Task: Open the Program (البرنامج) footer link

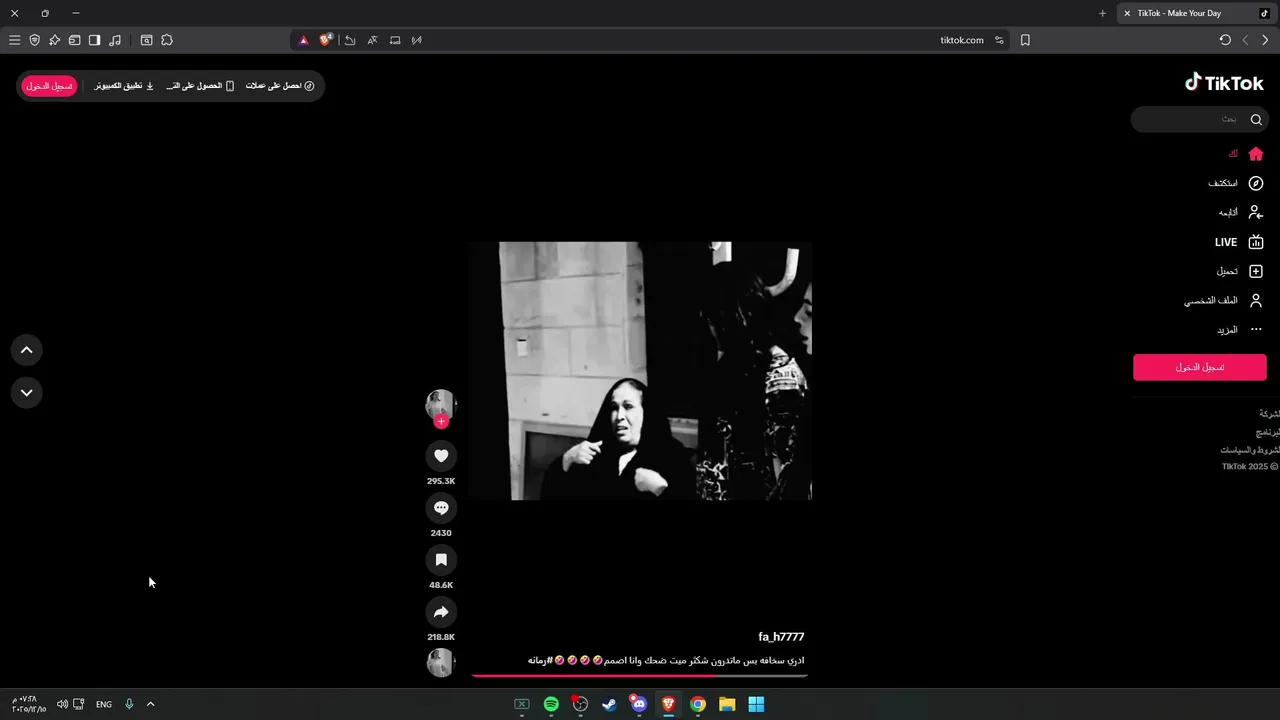Action: [1266, 432]
